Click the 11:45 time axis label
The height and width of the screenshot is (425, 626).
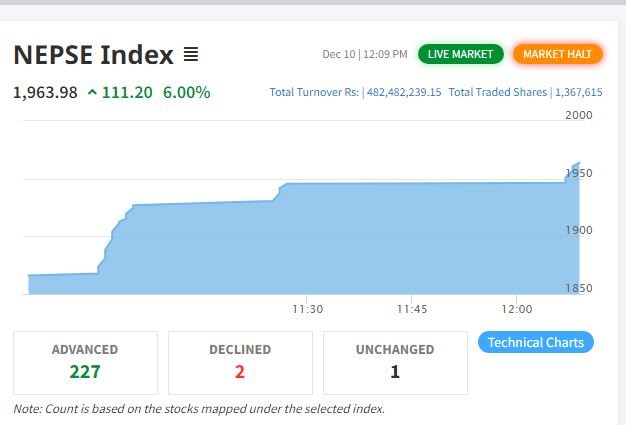click(412, 309)
